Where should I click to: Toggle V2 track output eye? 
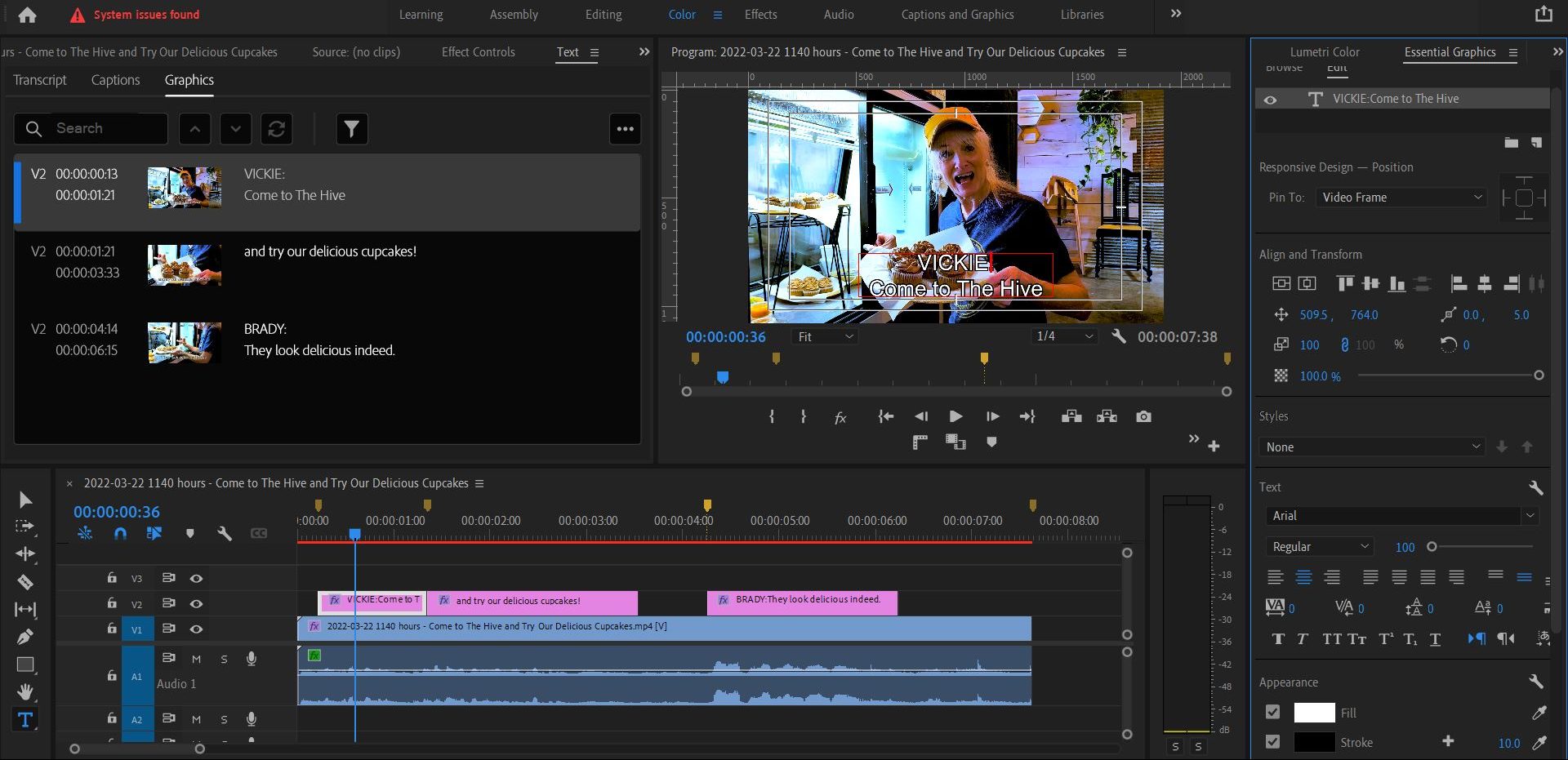[x=196, y=603]
